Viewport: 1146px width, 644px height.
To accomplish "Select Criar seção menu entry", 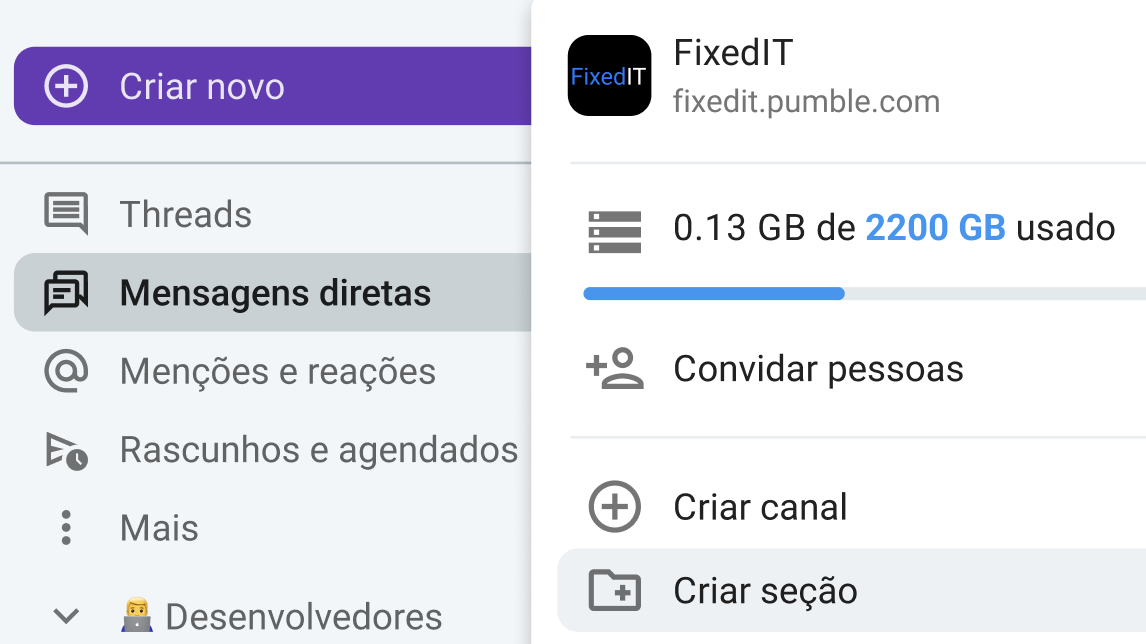I will coord(765,590).
